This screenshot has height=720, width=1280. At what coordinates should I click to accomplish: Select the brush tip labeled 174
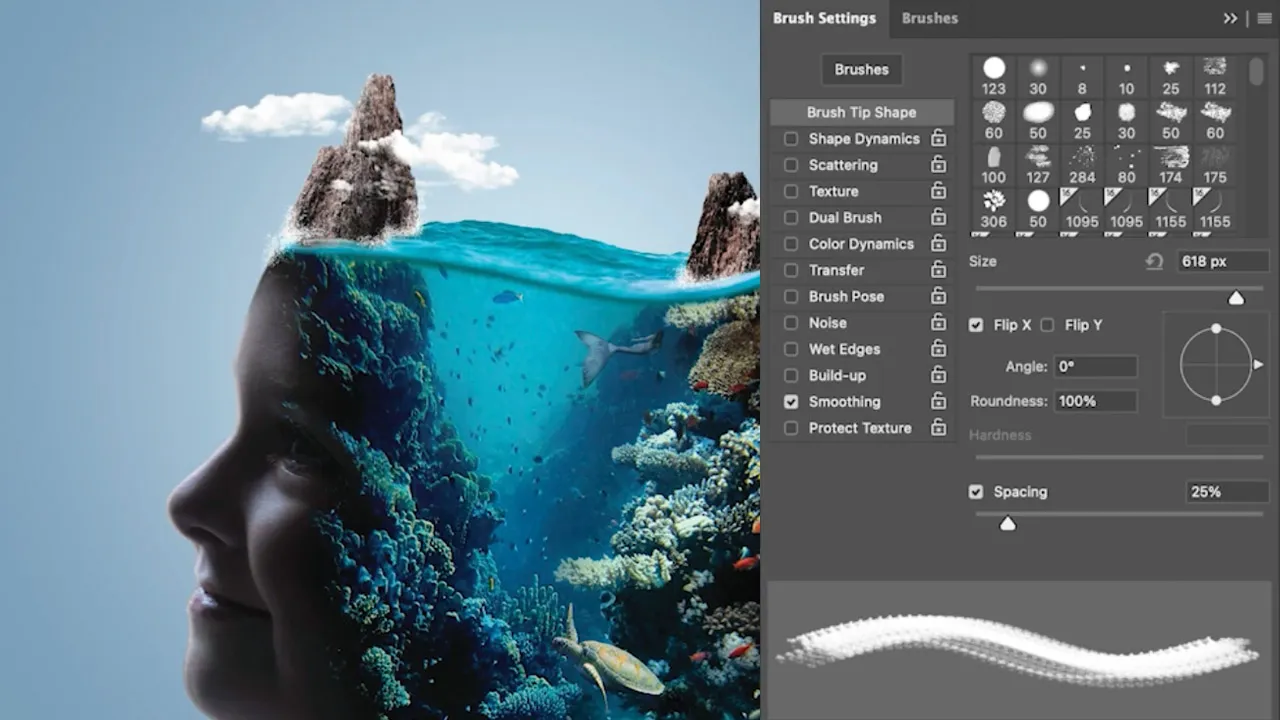(1171, 165)
